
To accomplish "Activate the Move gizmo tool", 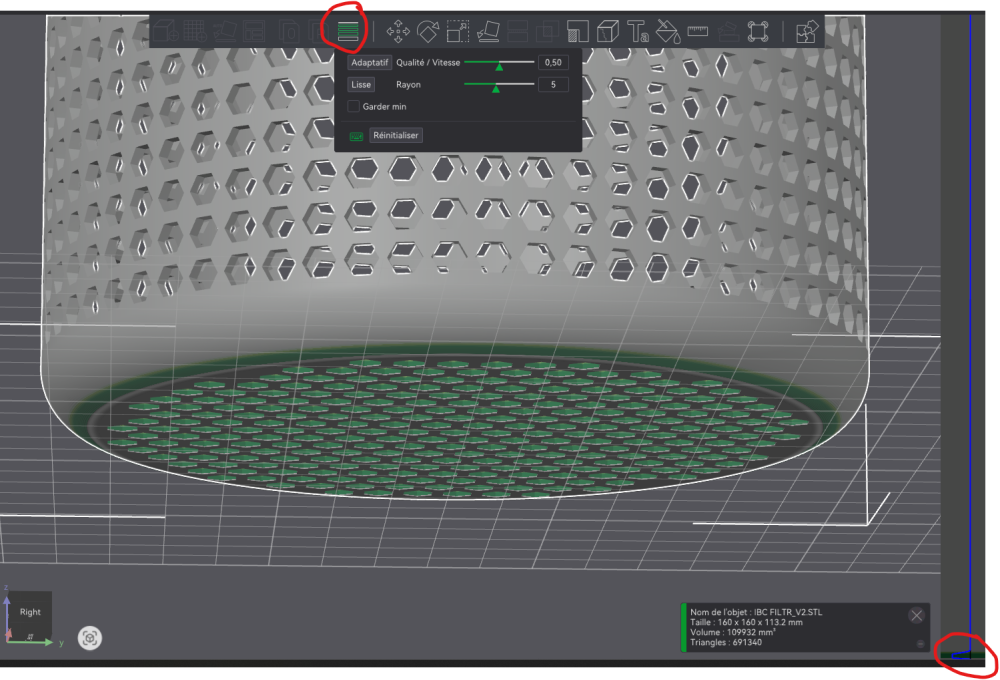I will (x=398, y=31).
